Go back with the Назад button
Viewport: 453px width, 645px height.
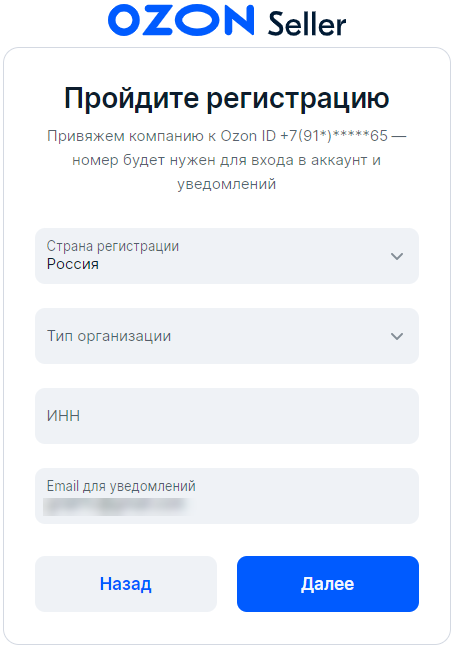click(126, 584)
